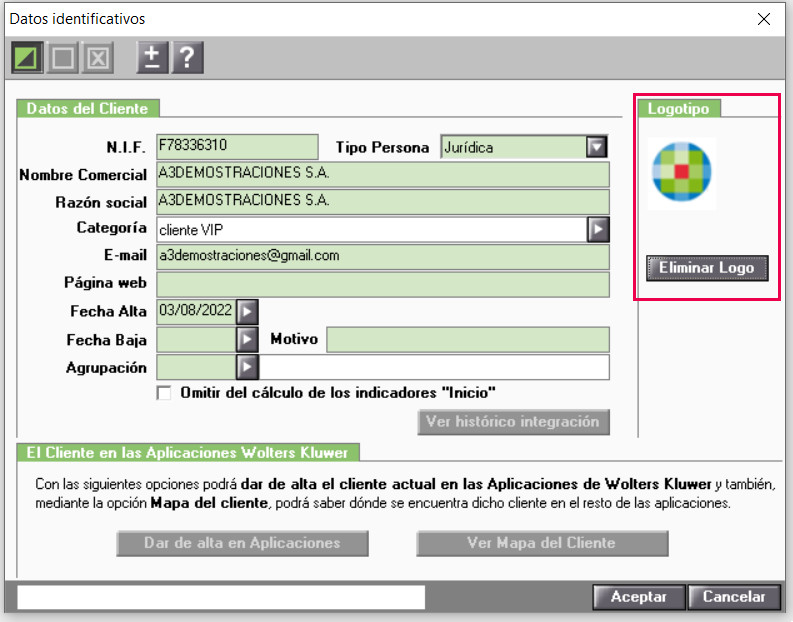Click the E-mail input field
The width and height of the screenshot is (793, 622).
383,257
